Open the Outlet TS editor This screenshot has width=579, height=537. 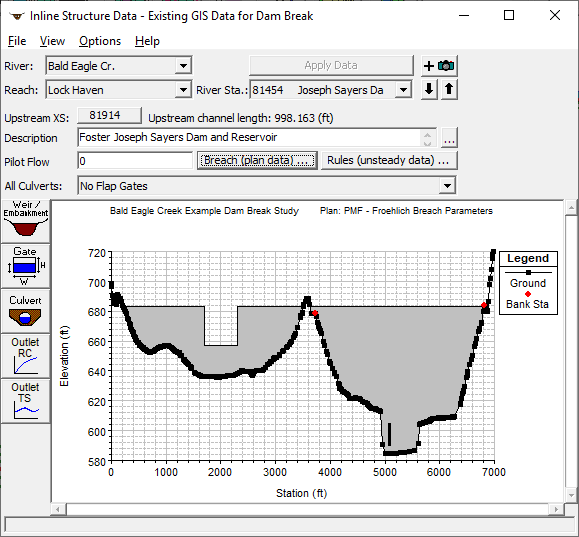pos(25,401)
